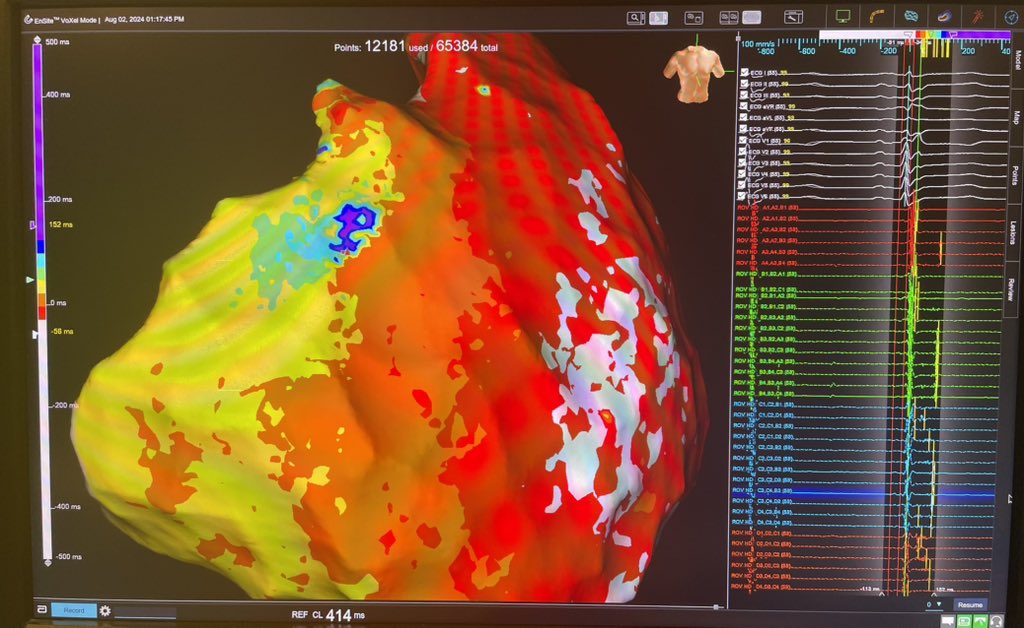The image size is (1024, 628).
Task: Toggle the ECG aVL channel checkbox
Action: 743,118
